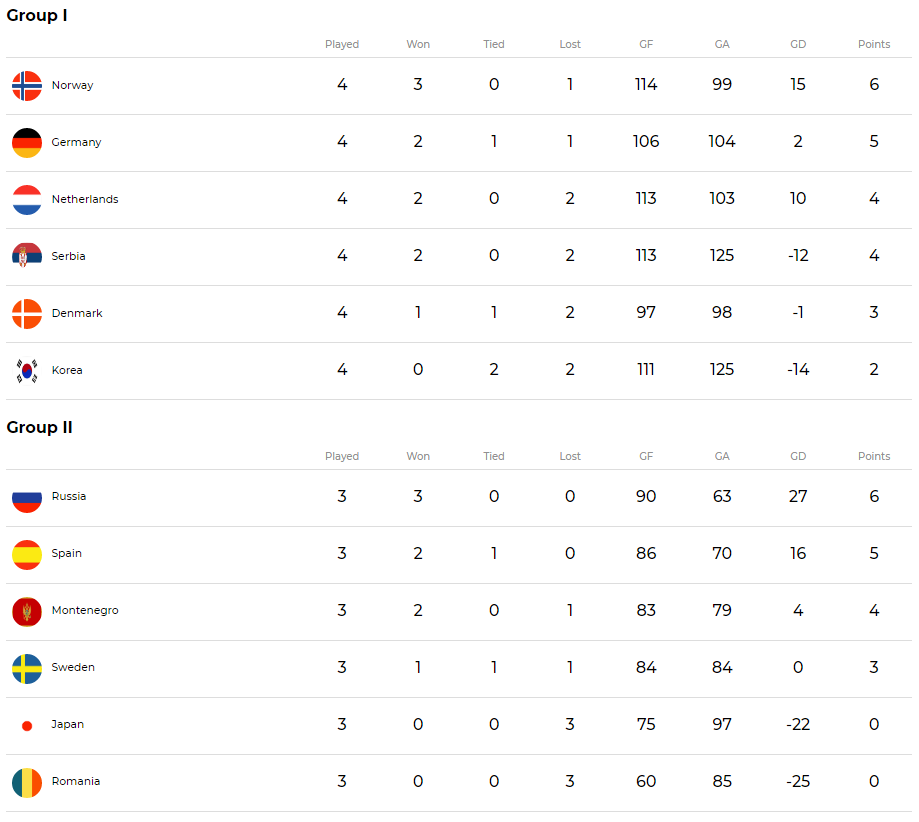Click the Group I Played column header
Viewport: 919px width, 822px height.
[x=342, y=44]
